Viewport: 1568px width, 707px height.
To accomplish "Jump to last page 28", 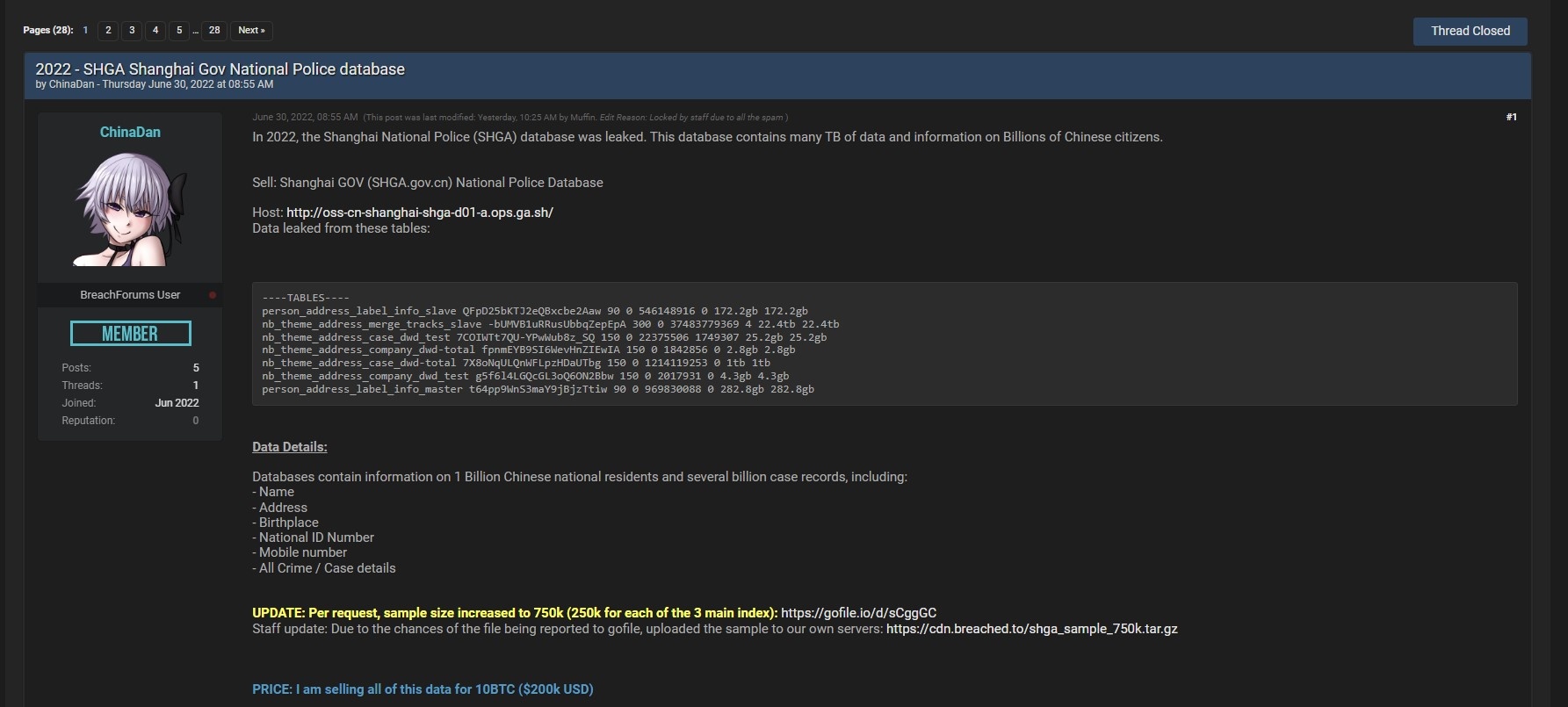I will pos(214,31).
